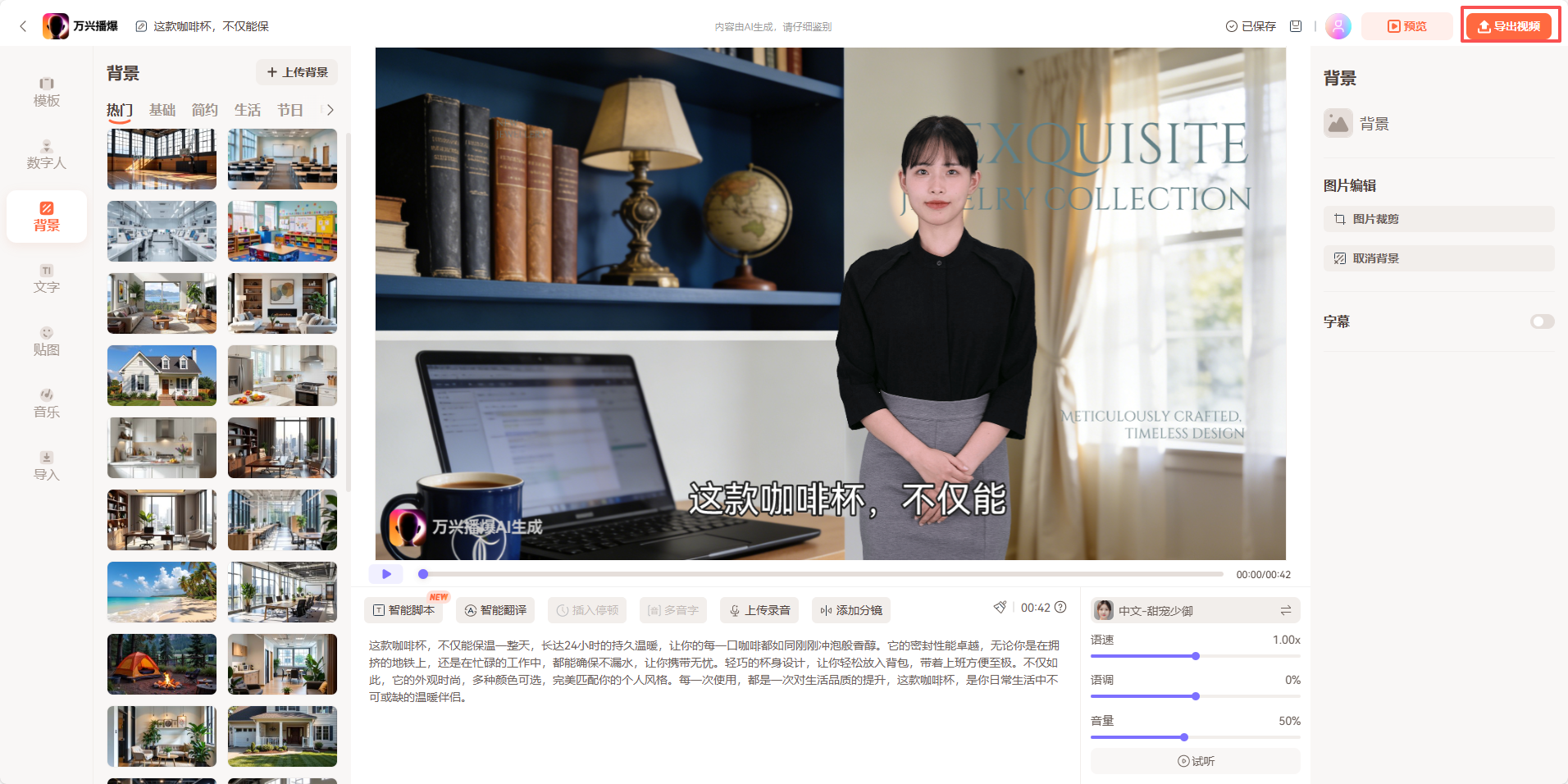Click the 导出视频 export video button

click(1510, 25)
